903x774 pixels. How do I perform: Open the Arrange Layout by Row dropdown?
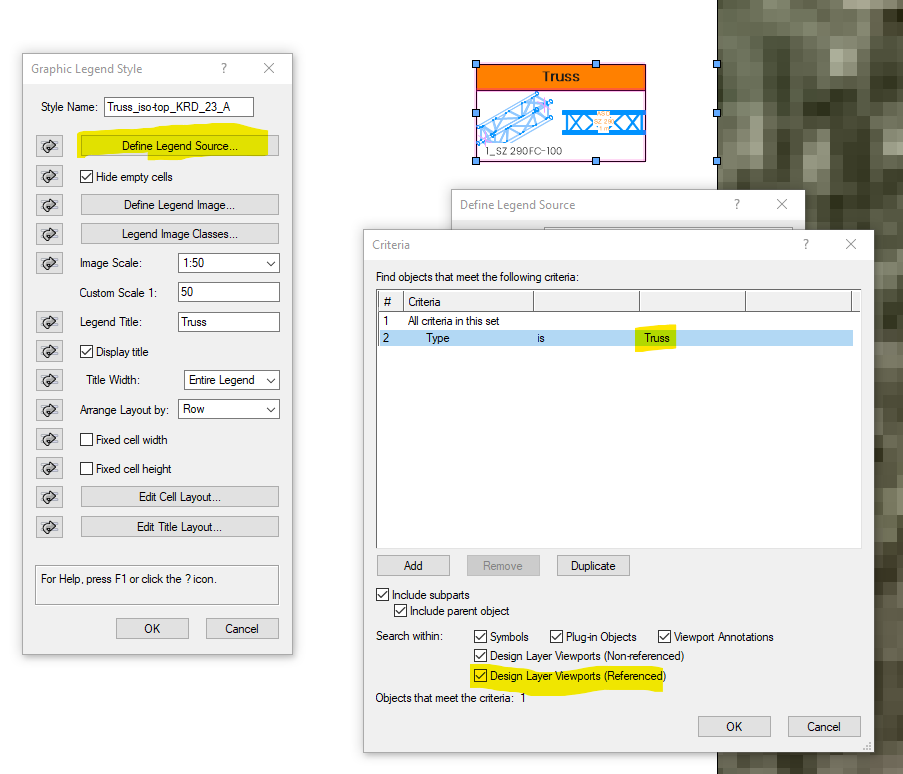pyautogui.click(x=228, y=410)
